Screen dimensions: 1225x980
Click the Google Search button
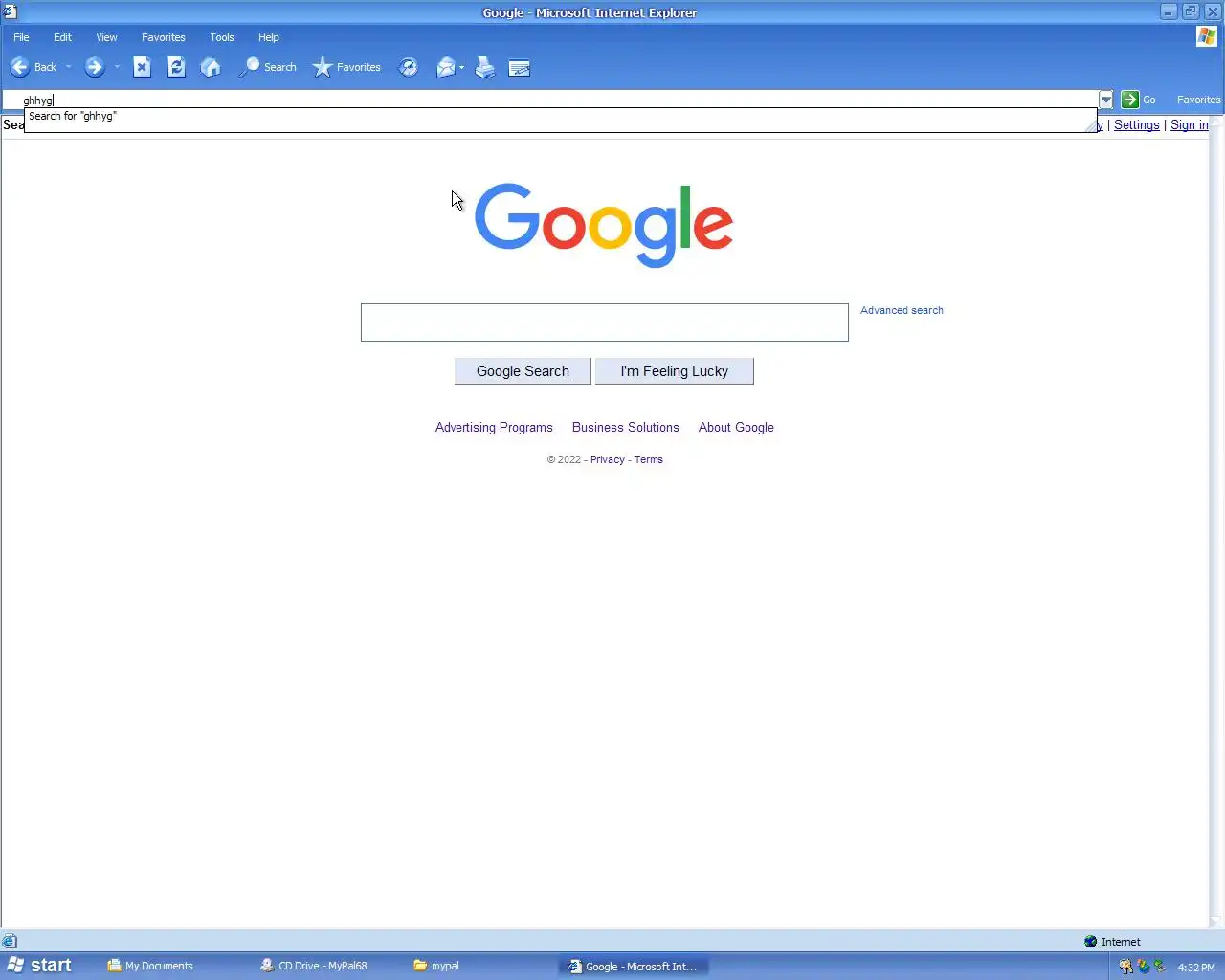pyautogui.click(x=523, y=371)
